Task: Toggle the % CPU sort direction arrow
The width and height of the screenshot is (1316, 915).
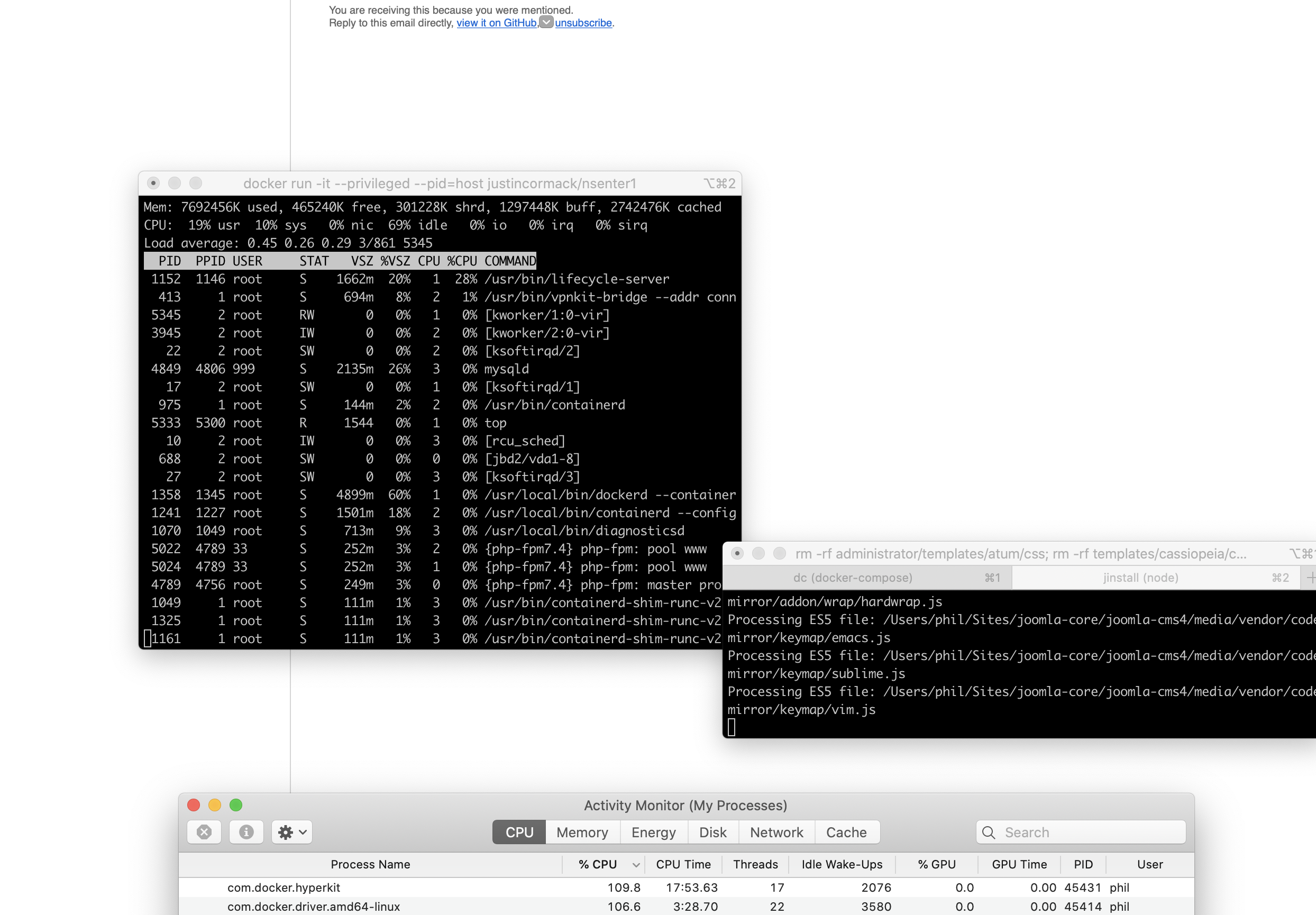Action: 636,865
